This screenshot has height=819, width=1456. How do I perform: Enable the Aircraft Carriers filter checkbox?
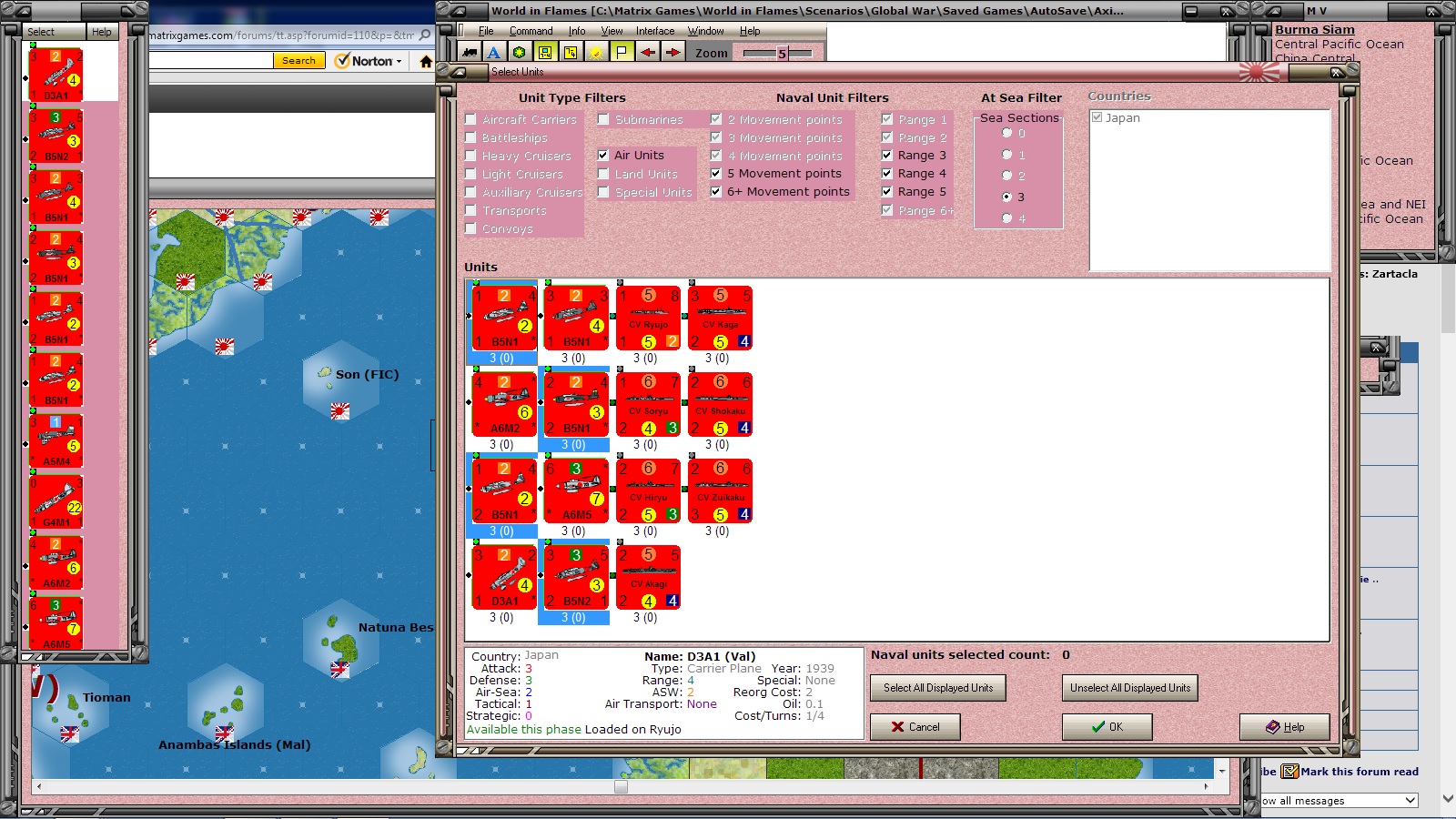tap(470, 118)
